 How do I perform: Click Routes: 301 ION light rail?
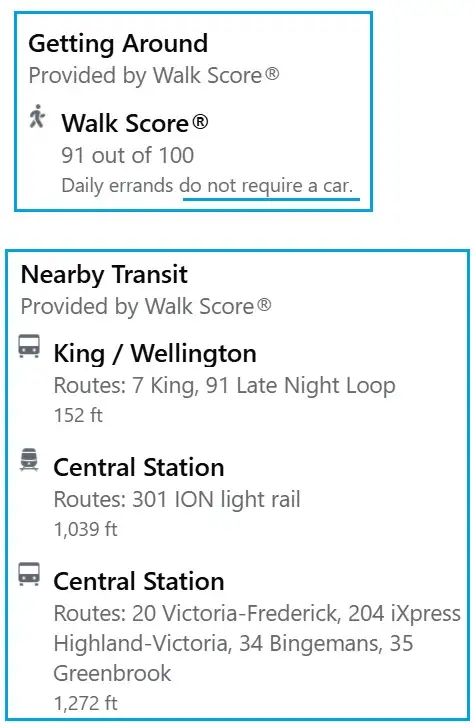click(177, 500)
